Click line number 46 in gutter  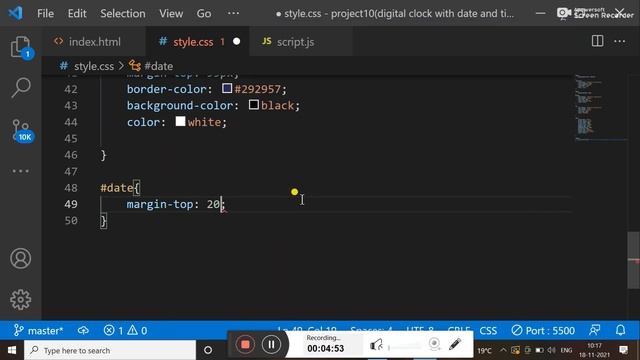tap(71, 155)
